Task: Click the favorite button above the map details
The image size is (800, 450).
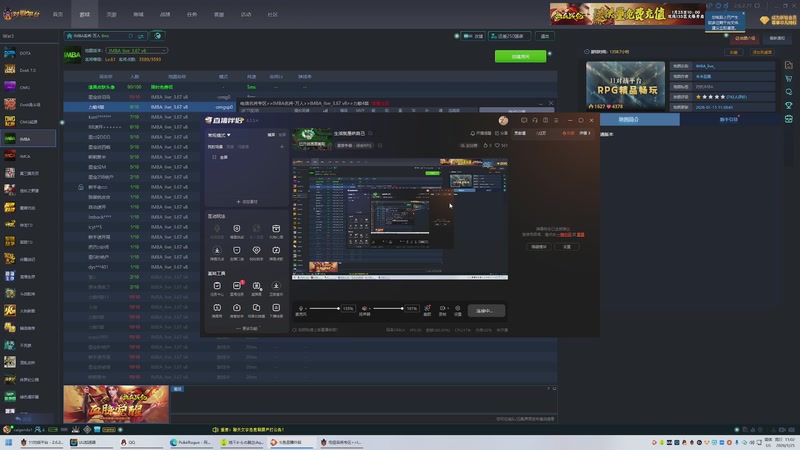Action: (733, 52)
